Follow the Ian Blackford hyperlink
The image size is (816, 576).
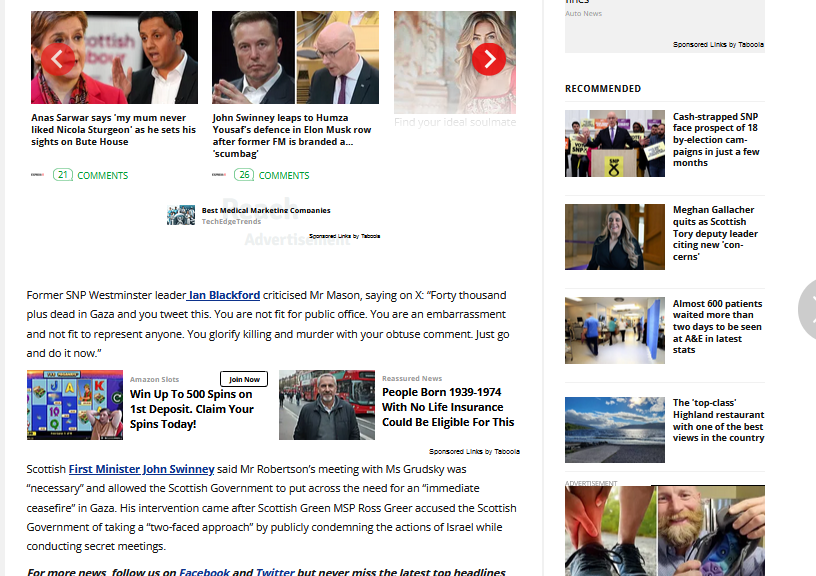point(223,295)
